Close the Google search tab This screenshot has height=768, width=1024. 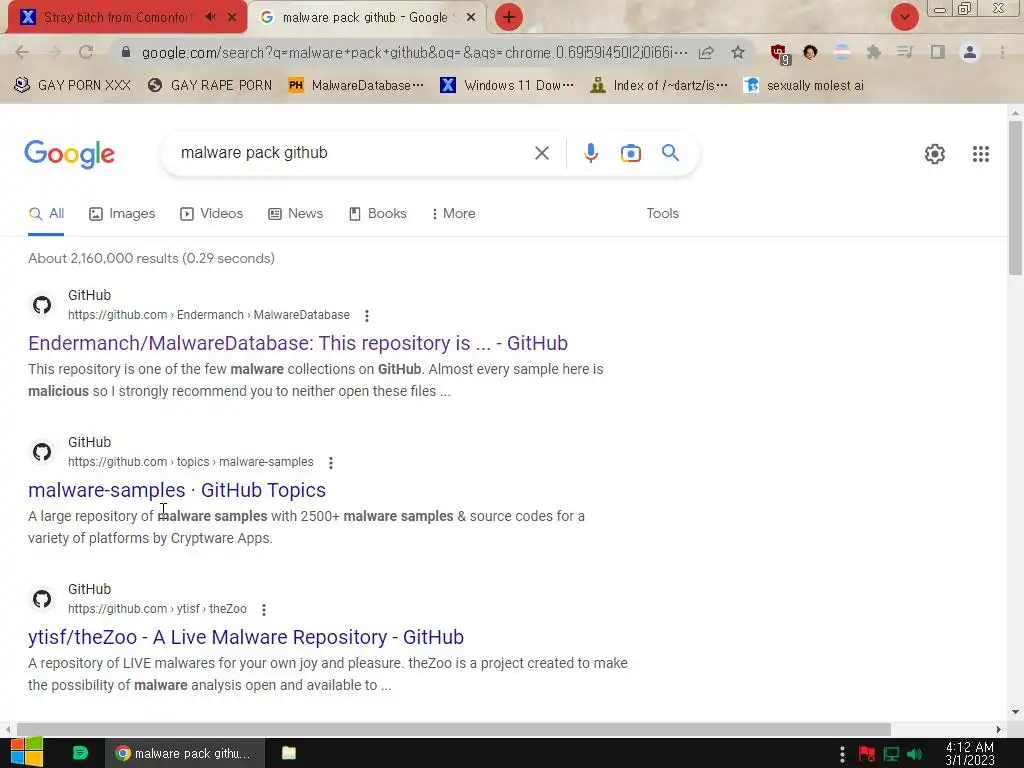[x=471, y=17]
